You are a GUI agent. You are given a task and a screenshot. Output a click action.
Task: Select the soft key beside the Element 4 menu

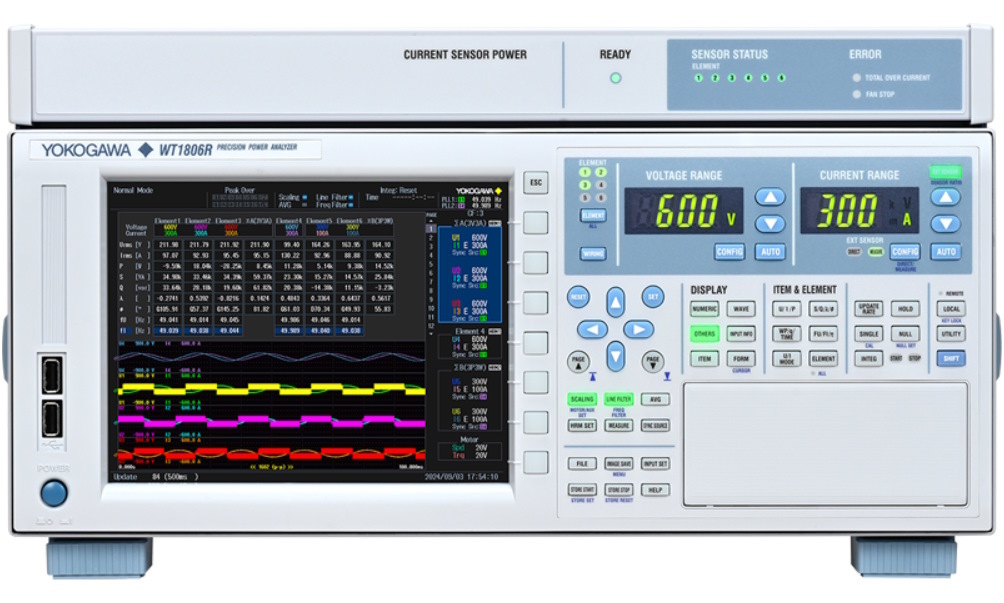[x=535, y=342]
